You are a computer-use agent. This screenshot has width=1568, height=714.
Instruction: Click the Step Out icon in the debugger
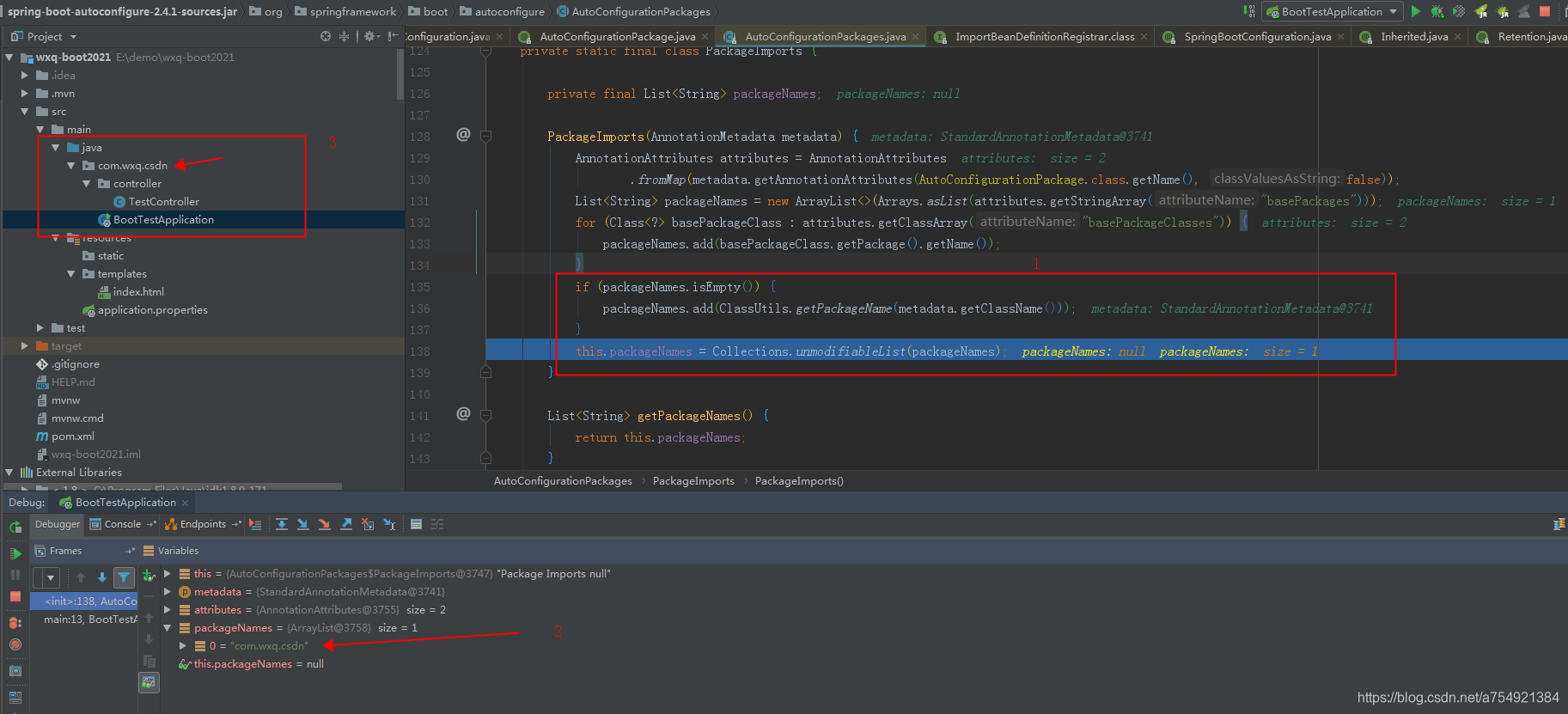(345, 524)
